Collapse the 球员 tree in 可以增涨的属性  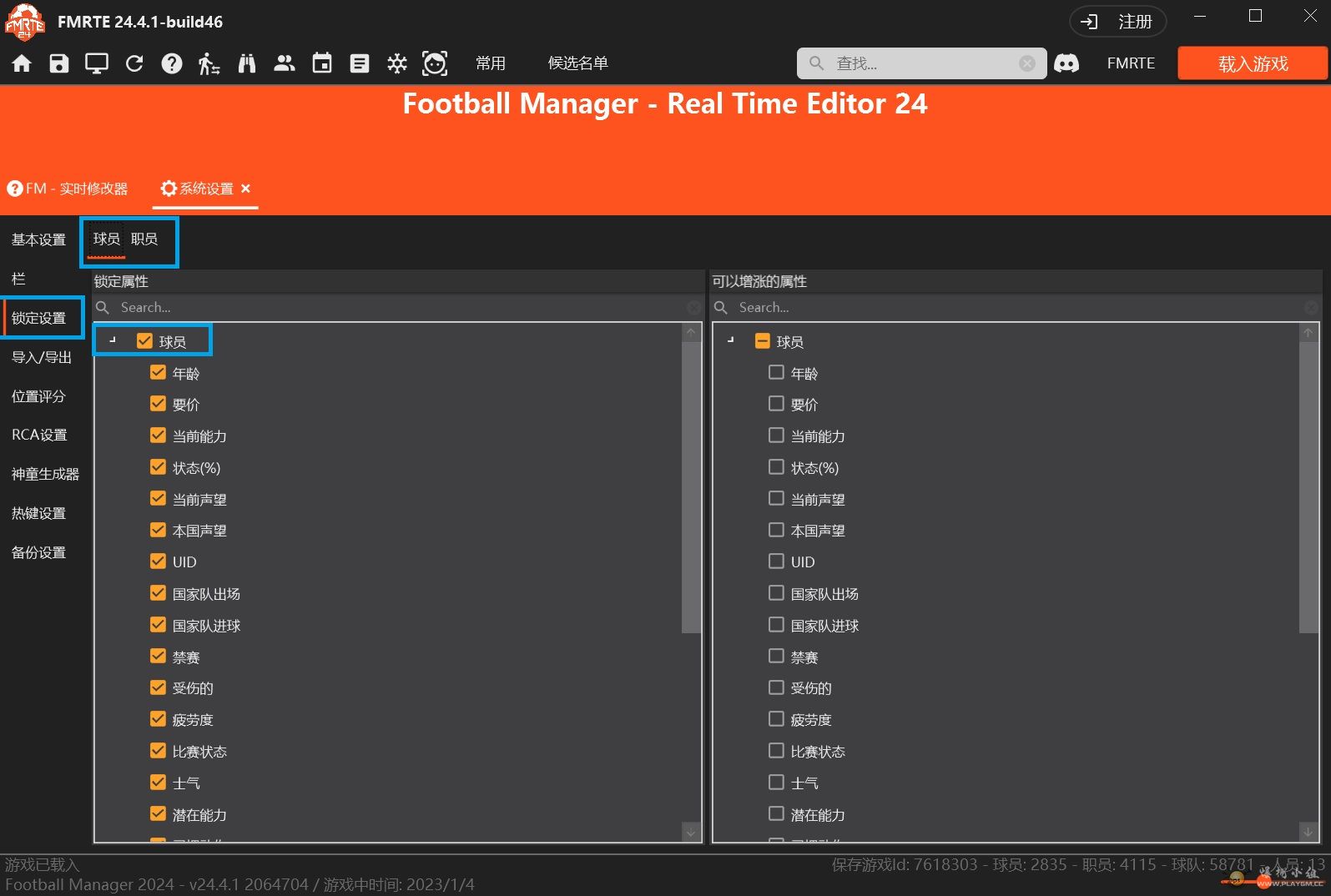tap(731, 340)
